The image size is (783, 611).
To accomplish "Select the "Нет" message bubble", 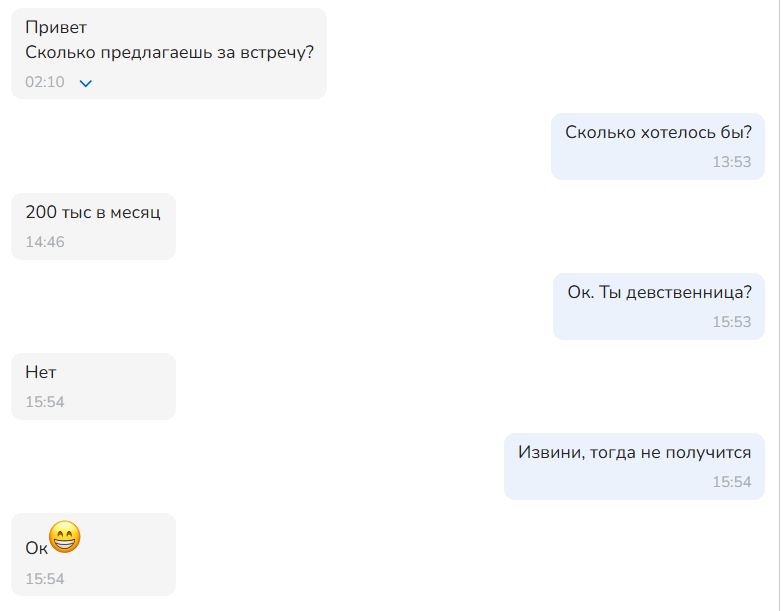I will pos(93,386).
